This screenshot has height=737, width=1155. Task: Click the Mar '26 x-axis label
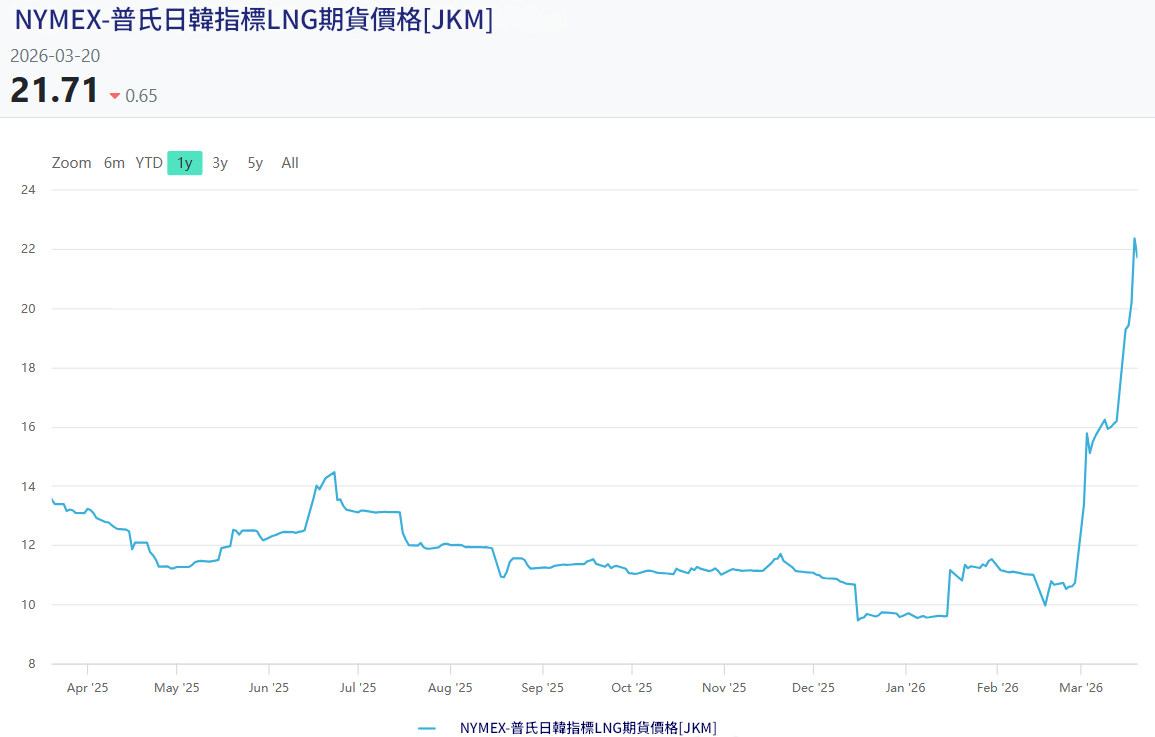[1081, 688]
